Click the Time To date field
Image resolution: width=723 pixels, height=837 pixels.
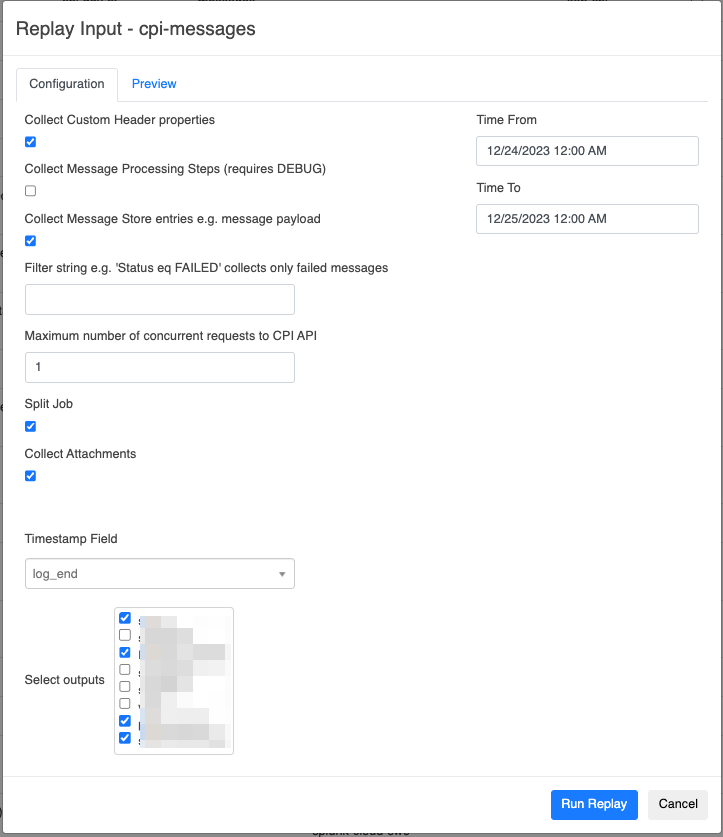tap(587, 219)
